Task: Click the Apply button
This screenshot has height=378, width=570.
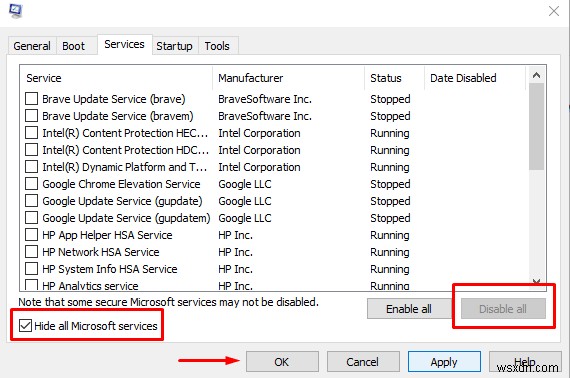Action: pyautogui.click(x=444, y=362)
